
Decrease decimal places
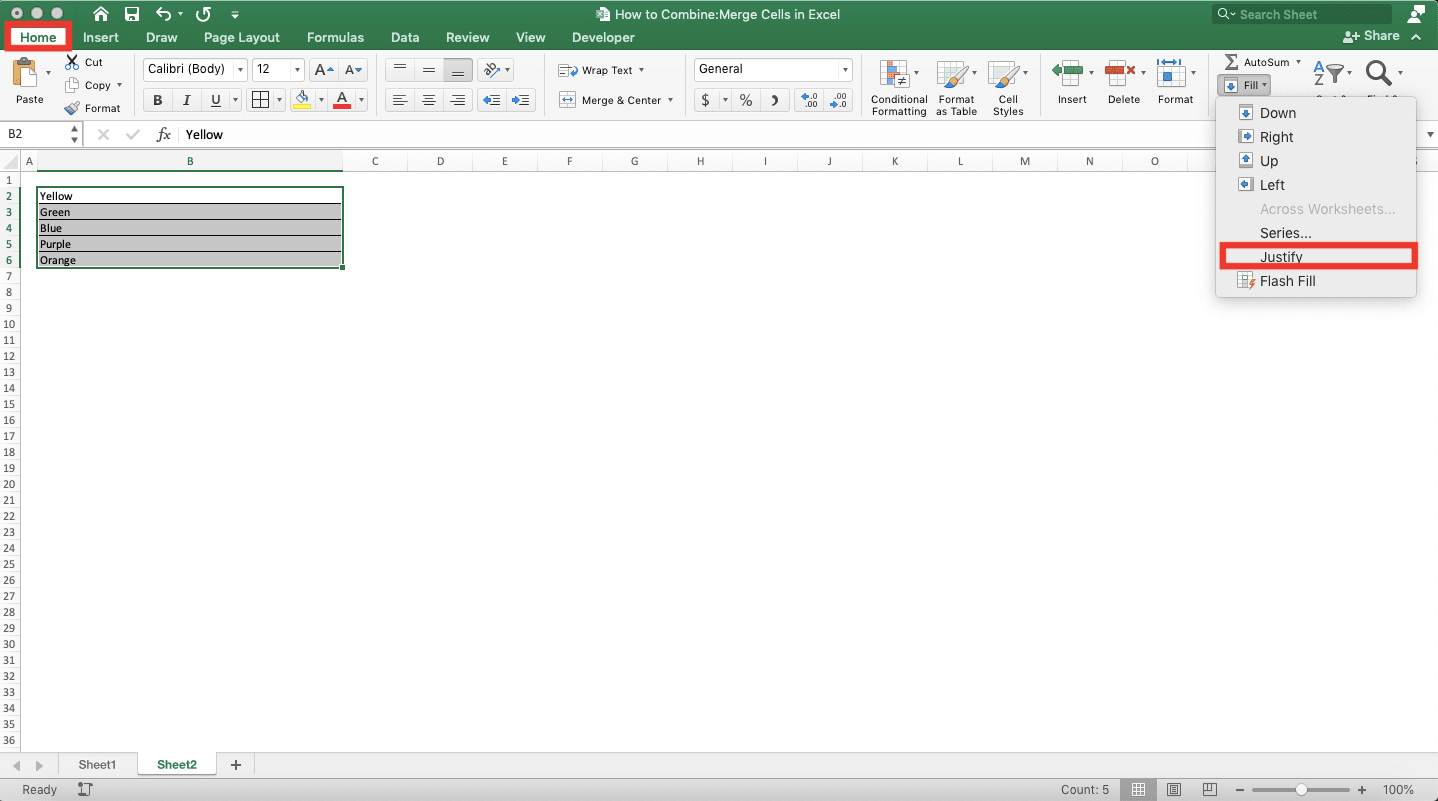[x=839, y=100]
